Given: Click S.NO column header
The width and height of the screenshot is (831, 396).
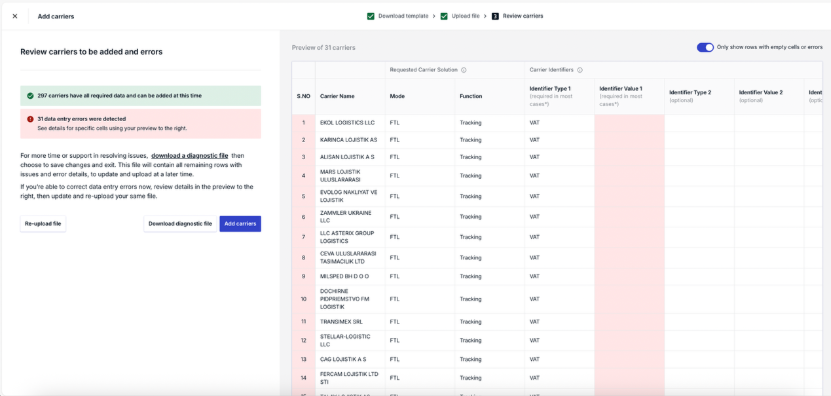Looking at the screenshot, I should (x=303, y=96).
